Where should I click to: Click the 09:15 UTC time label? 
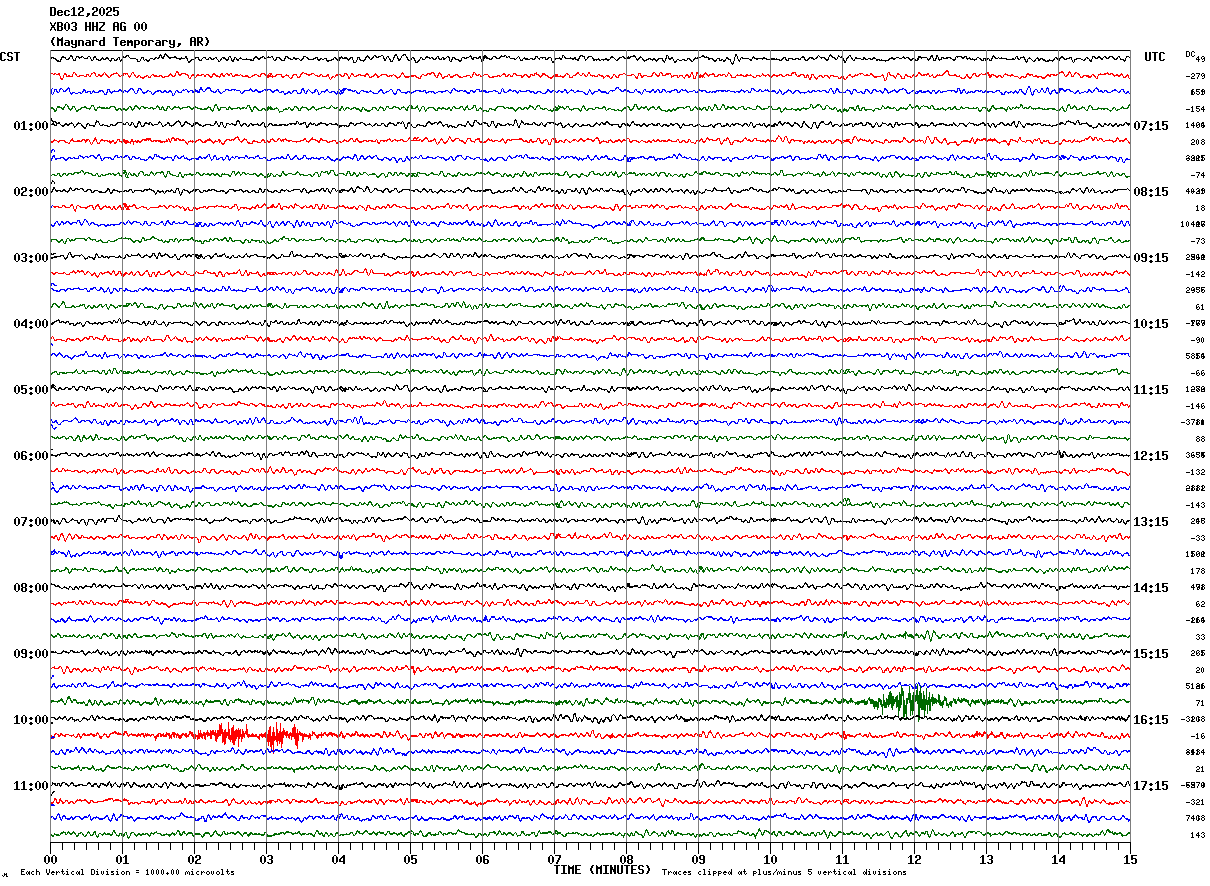point(1151,258)
